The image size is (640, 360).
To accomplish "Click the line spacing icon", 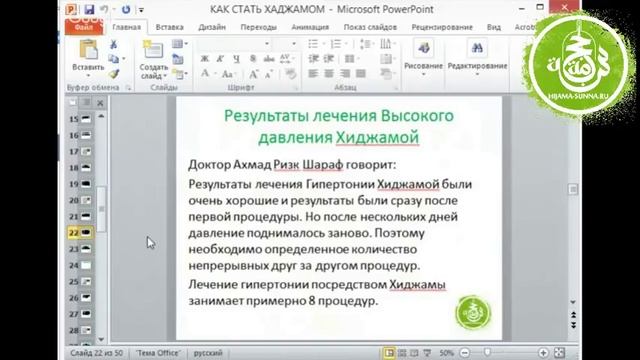I will click(366, 44).
